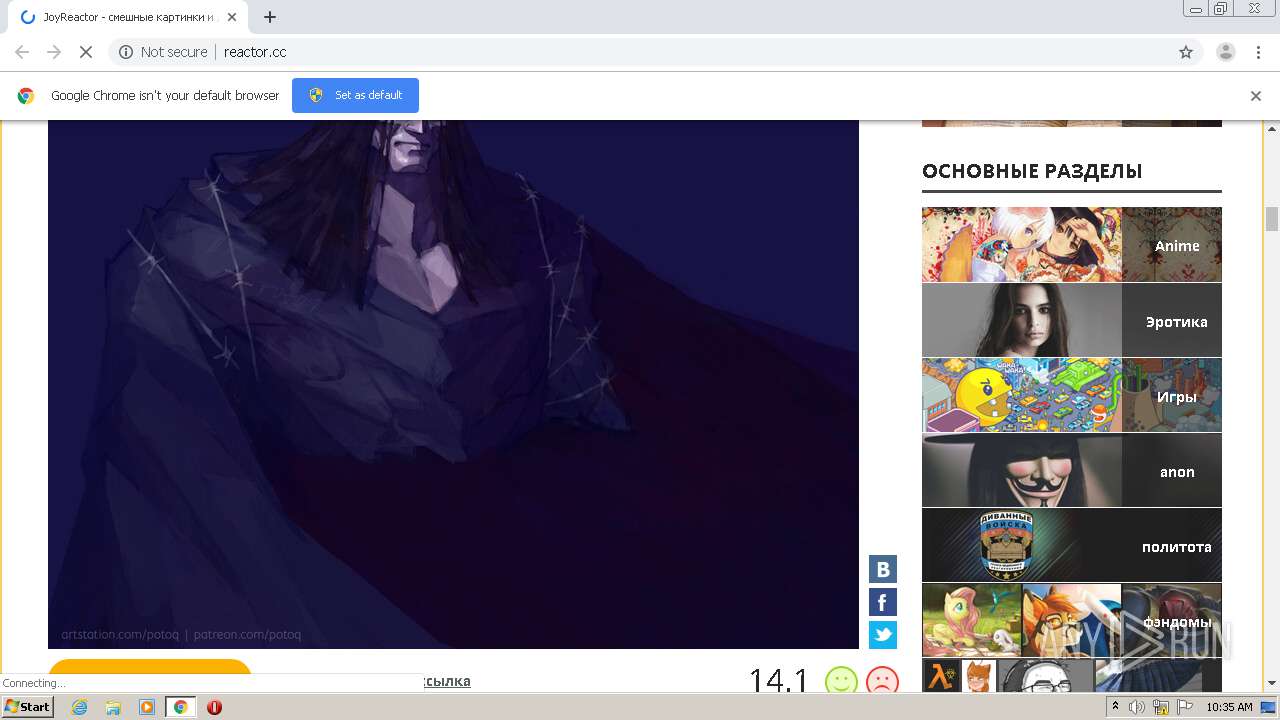The image size is (1280, 720).
Task: Switch to Chrome in the taskbar
Action: click(x=180, y=707)
